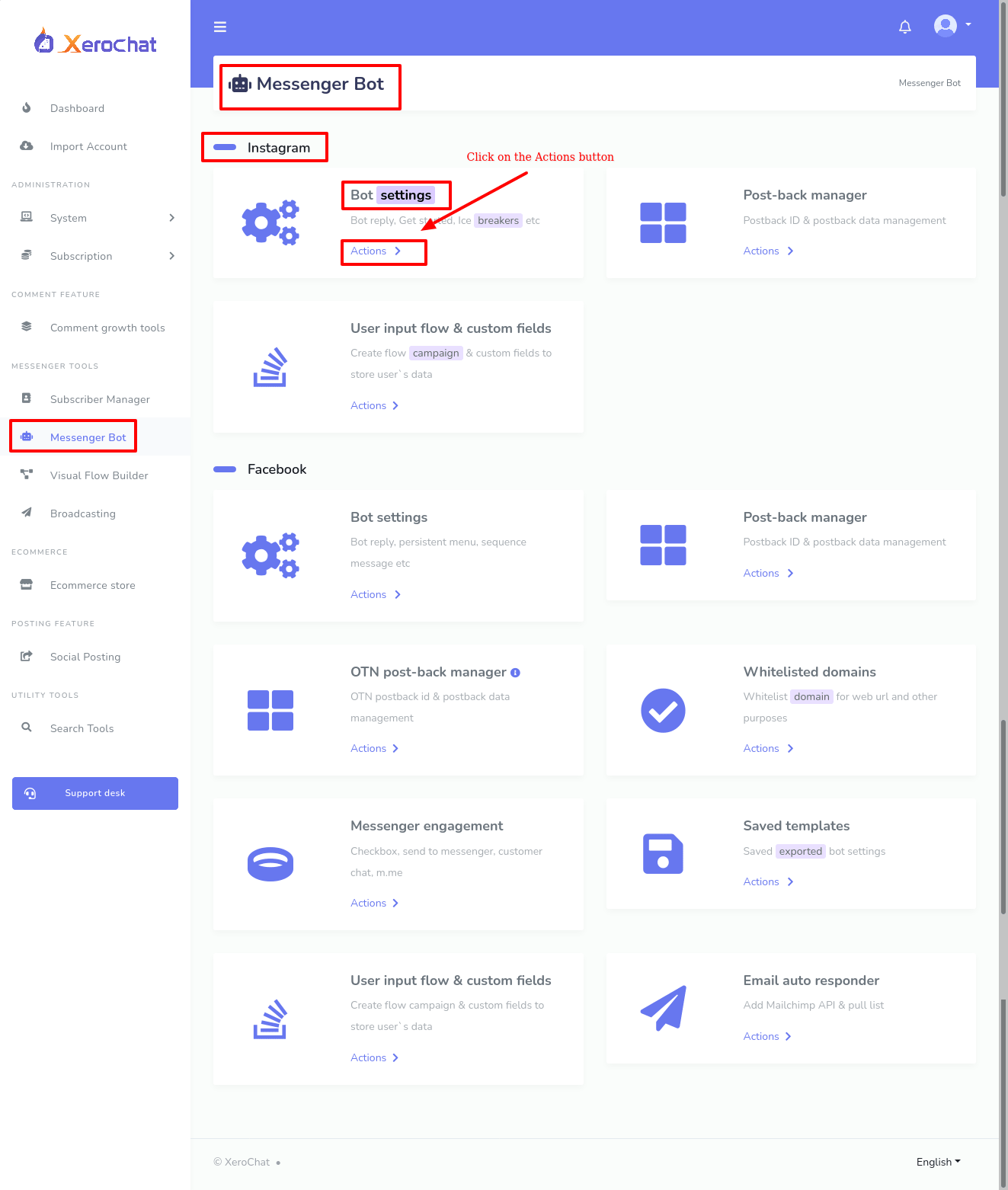1008x1190 pixels.
Task: Open Actions under Instagram User input flow
Action: pos(375,405)
